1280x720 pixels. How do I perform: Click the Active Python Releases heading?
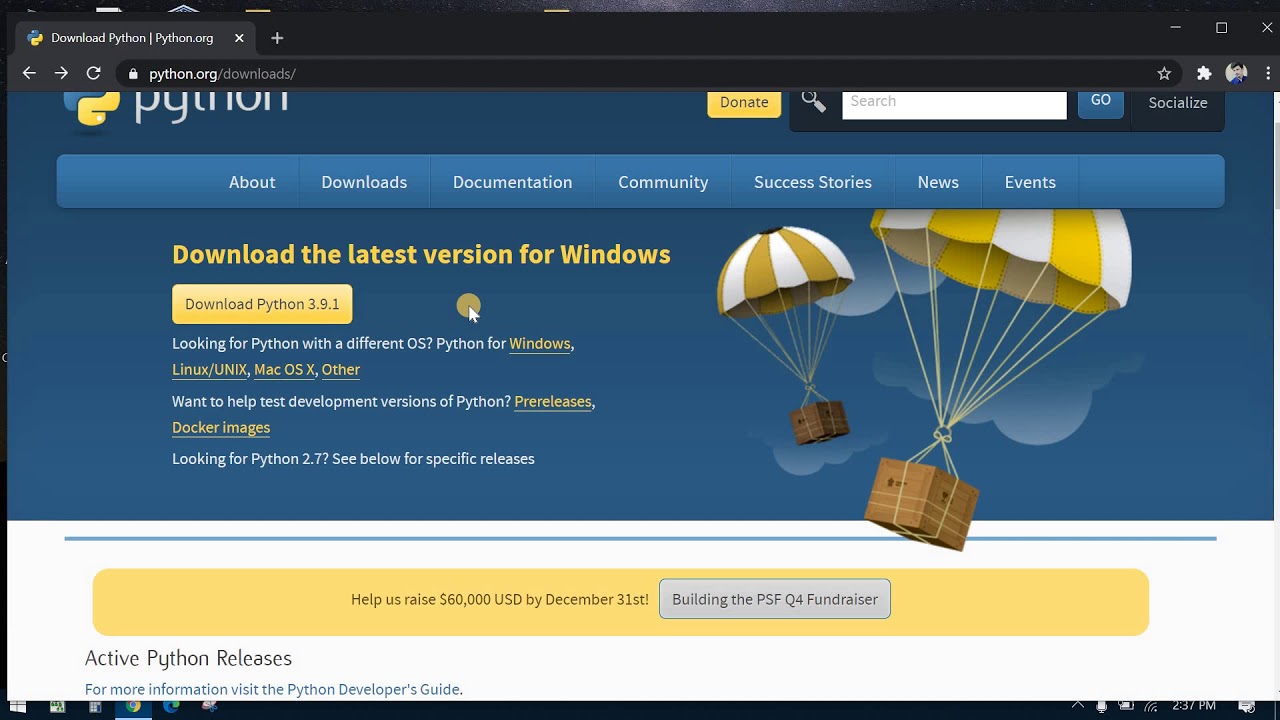click(x=188, y=658)
